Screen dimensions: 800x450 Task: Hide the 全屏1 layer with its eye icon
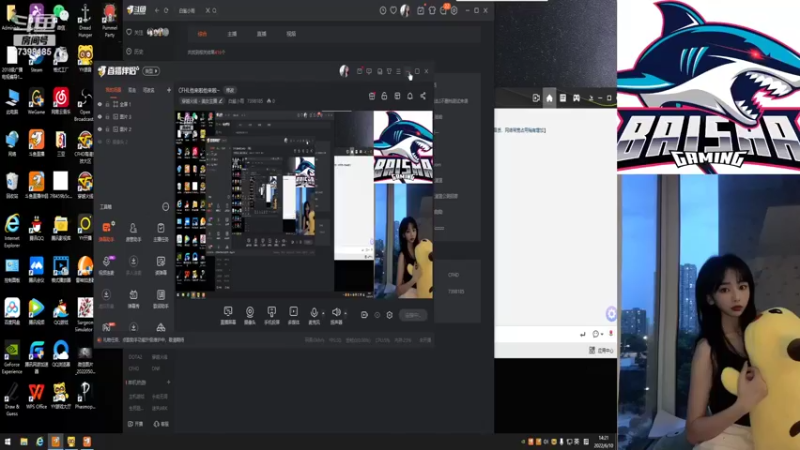click(100, 104)
